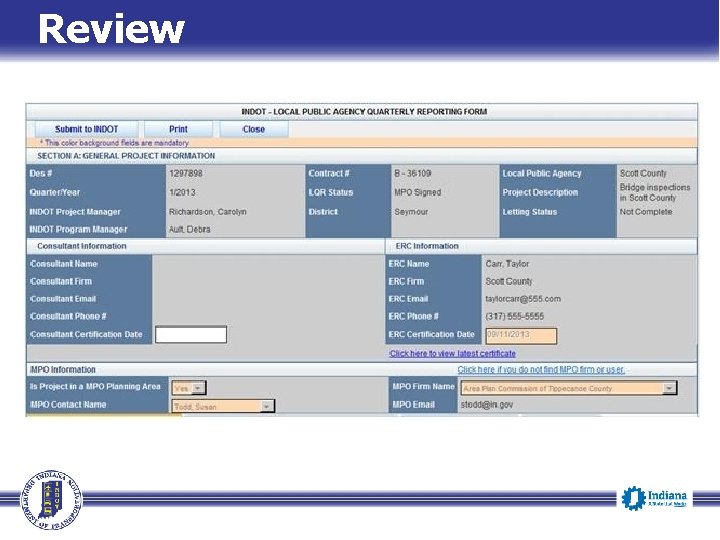This screenshot has height=540, width=720.
Task: Click the Review slide title
Action: 112,29
